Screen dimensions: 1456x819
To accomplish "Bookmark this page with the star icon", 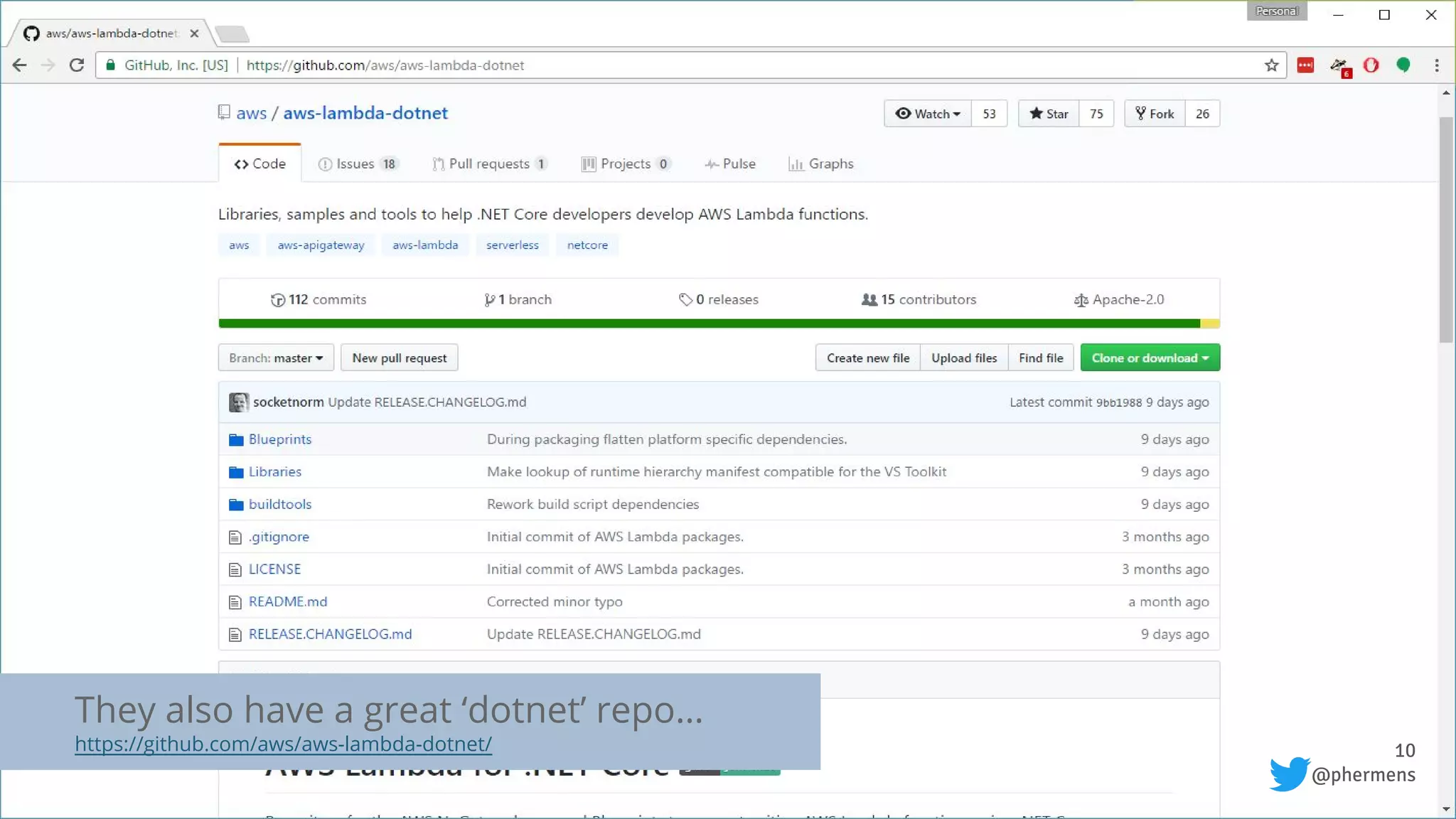I will [1271, 65].
